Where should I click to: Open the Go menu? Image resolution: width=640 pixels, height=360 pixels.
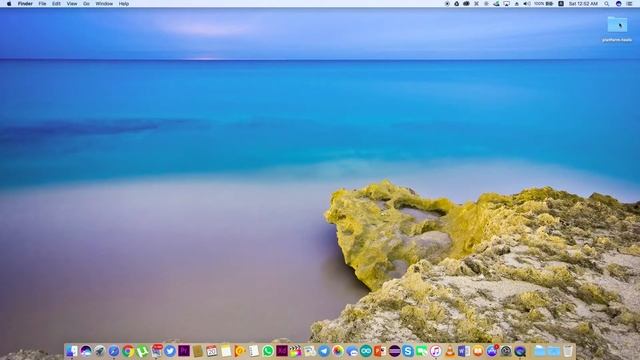(86, 4)
